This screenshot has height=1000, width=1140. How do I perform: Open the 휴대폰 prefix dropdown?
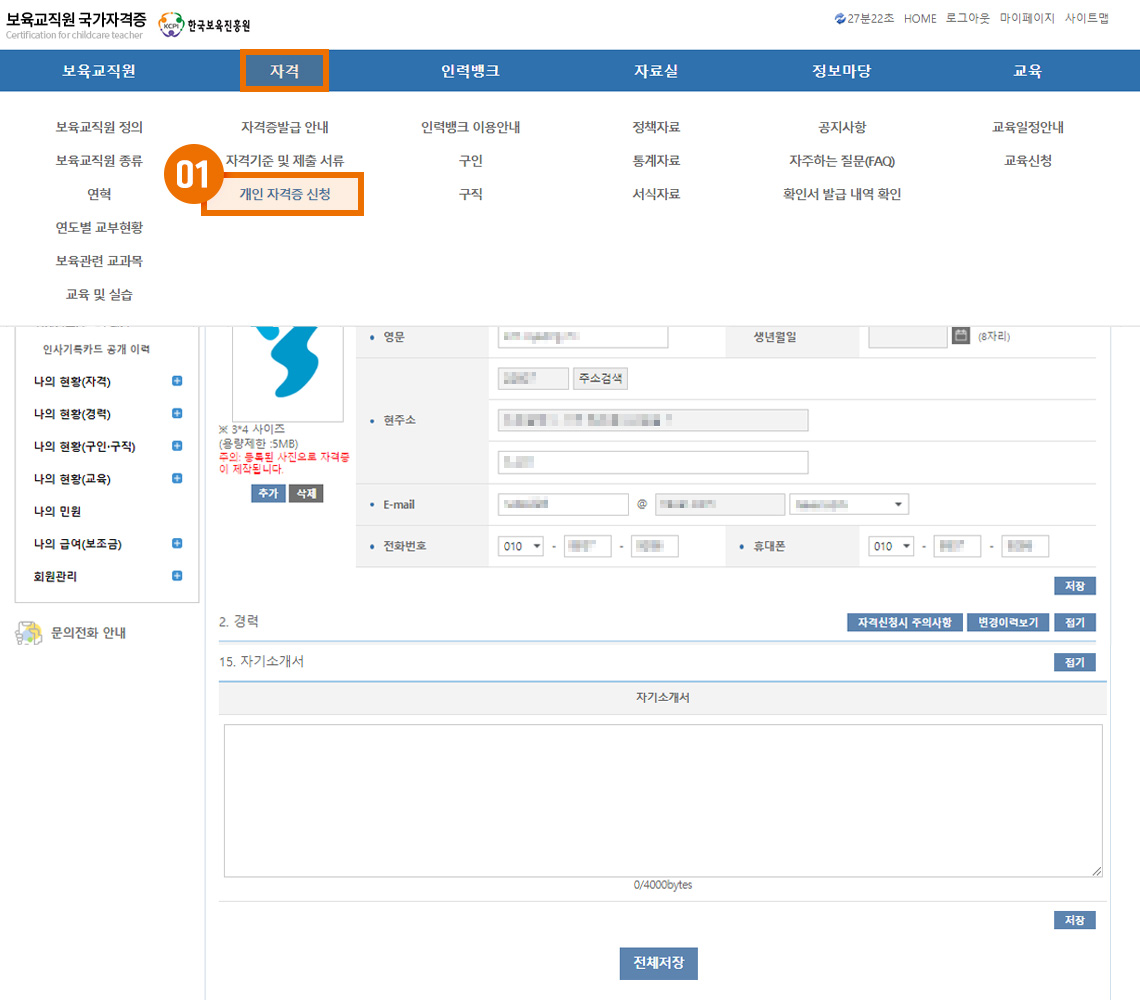tap(892, 547)
